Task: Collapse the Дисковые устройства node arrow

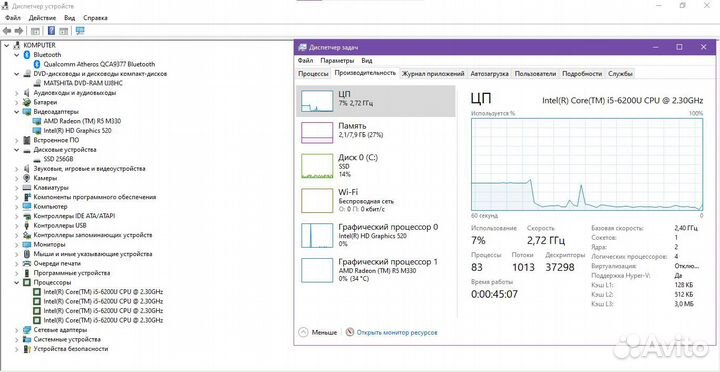Action: pos(17,150)
